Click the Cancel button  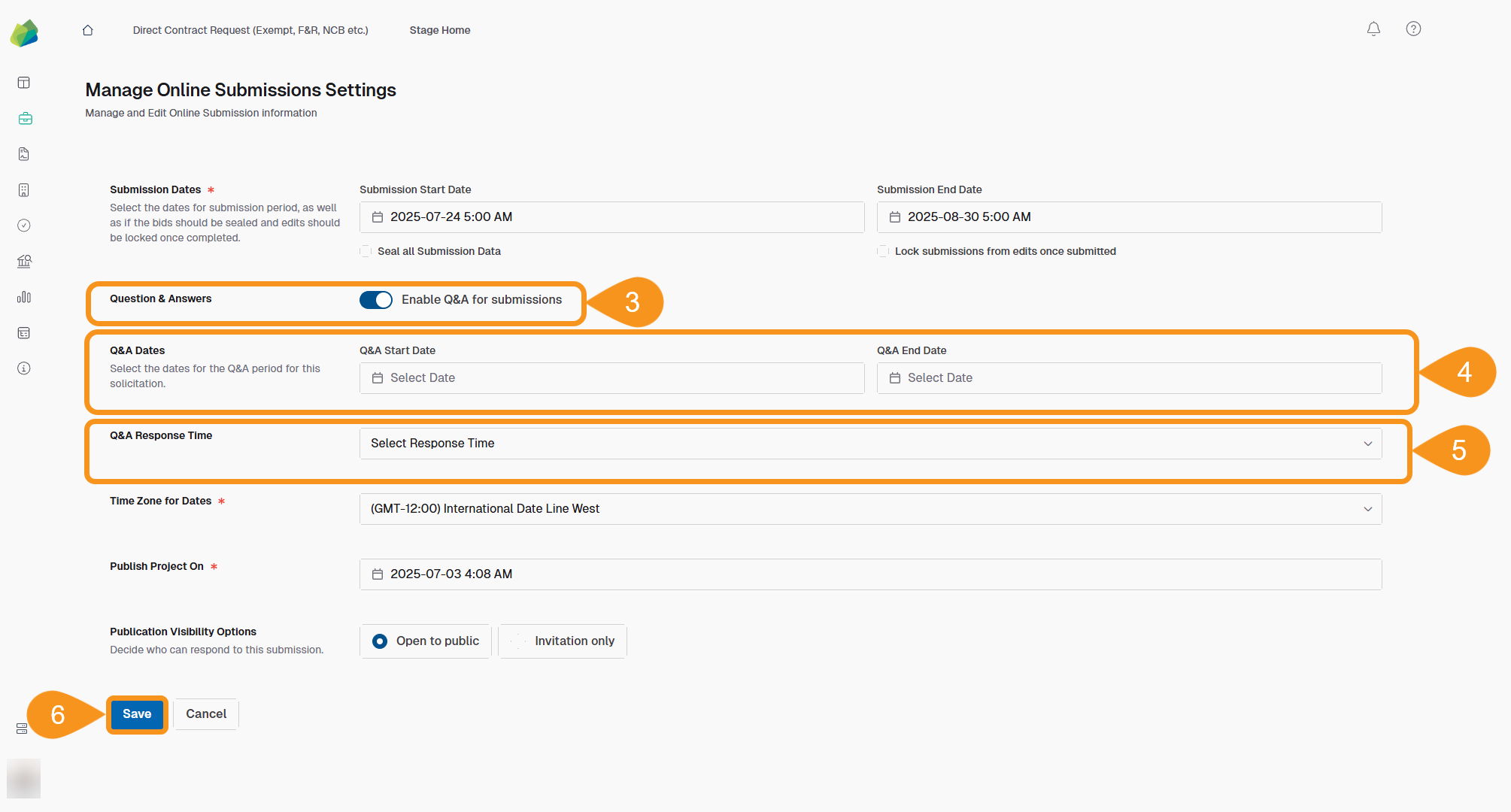pyautogui.click(x=205, y=714)
